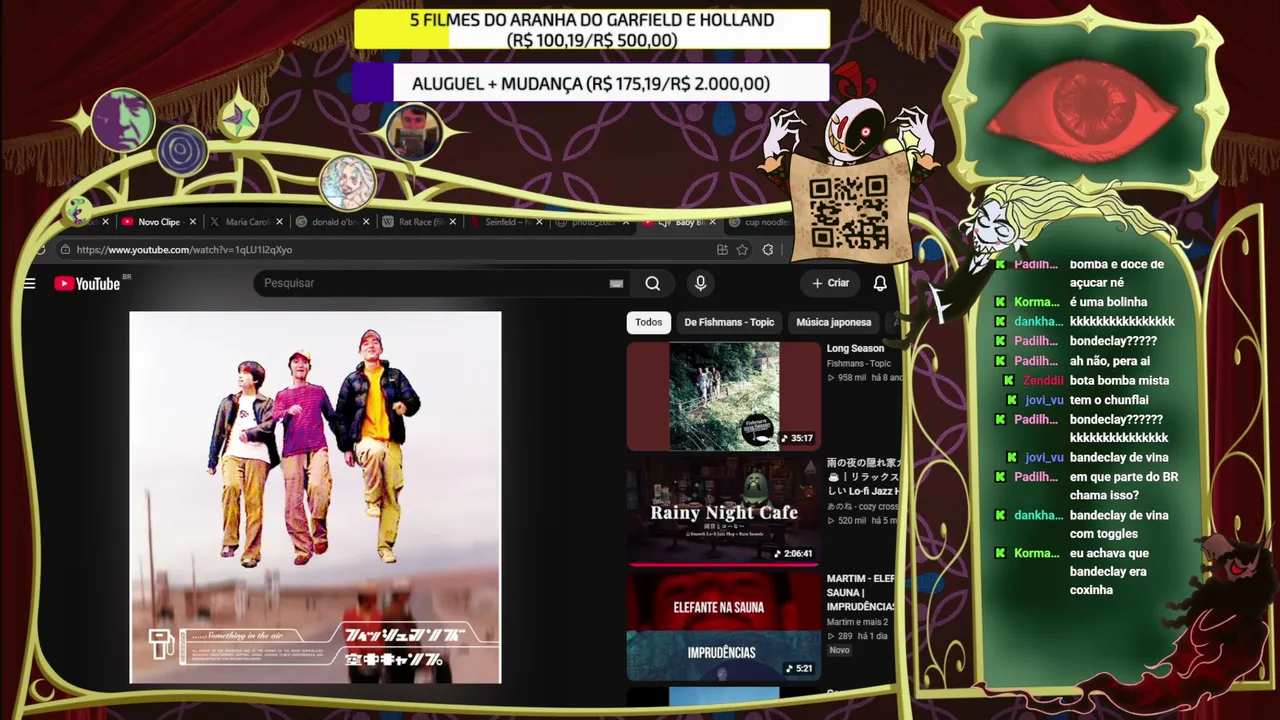Click the Fishmans album cover in player

tap(315, 497)
